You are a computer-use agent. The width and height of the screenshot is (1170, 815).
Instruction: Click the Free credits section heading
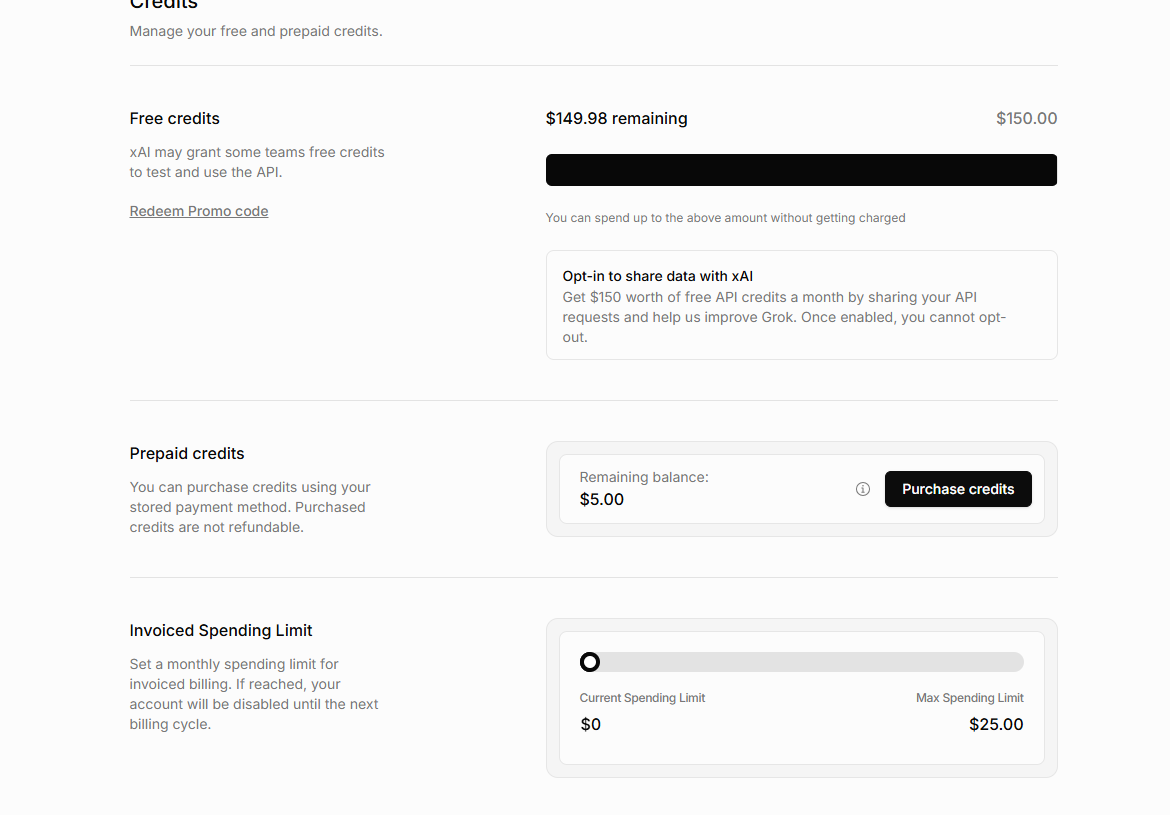click(175, 119)
